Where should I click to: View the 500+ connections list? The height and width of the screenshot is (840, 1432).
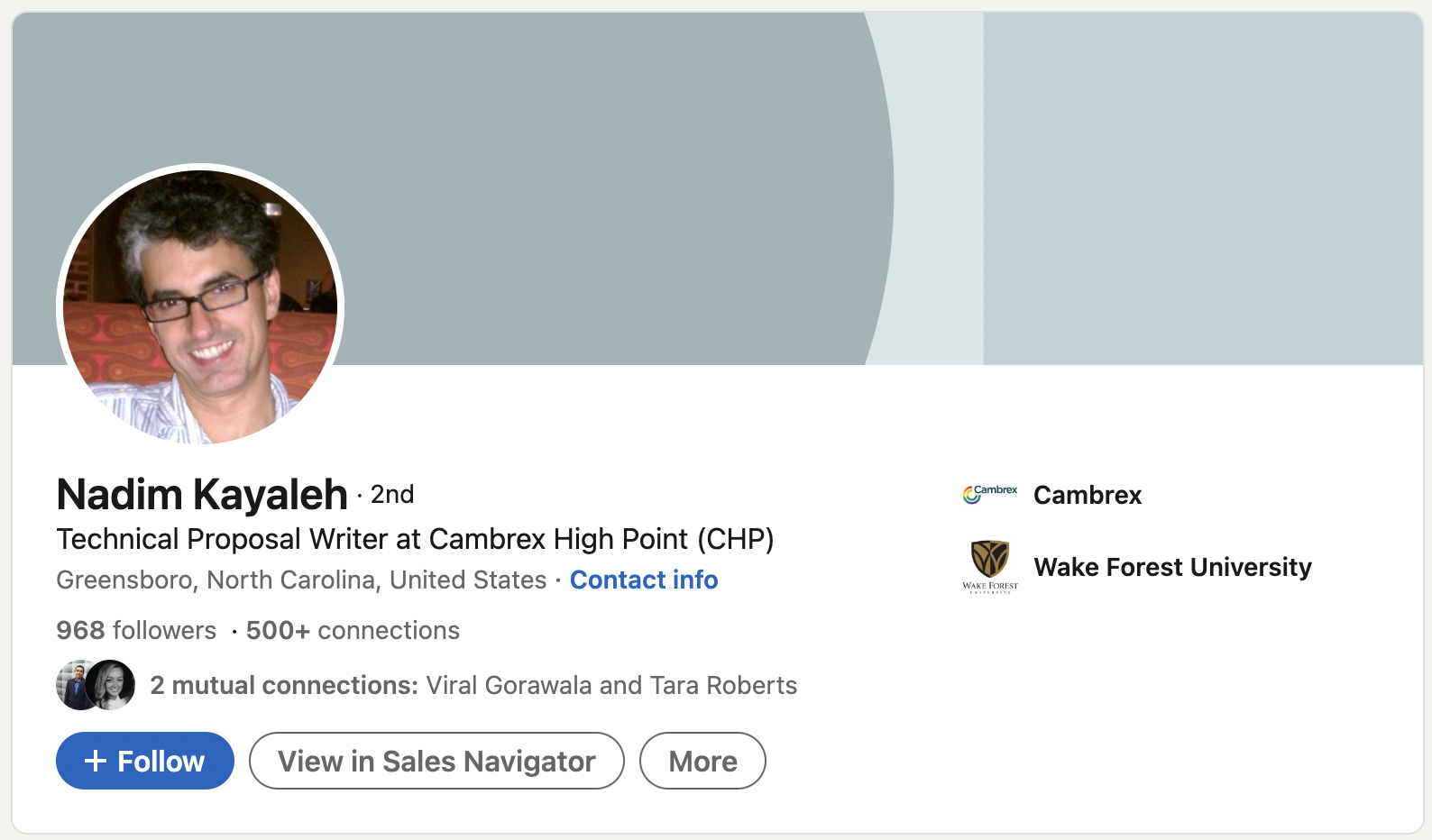tap(352, 630)
